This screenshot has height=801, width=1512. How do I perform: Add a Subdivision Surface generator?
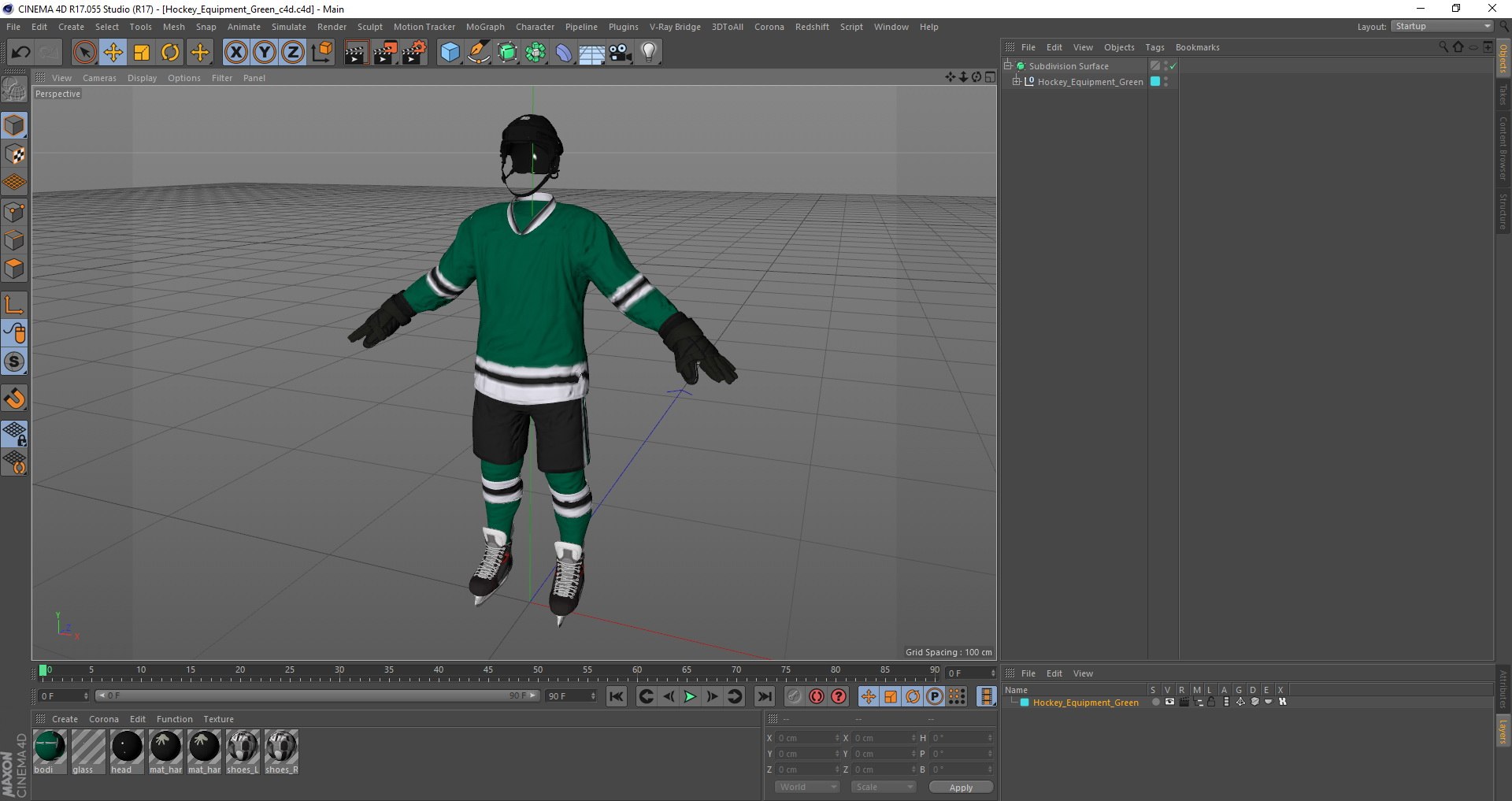tap(507, 53)
